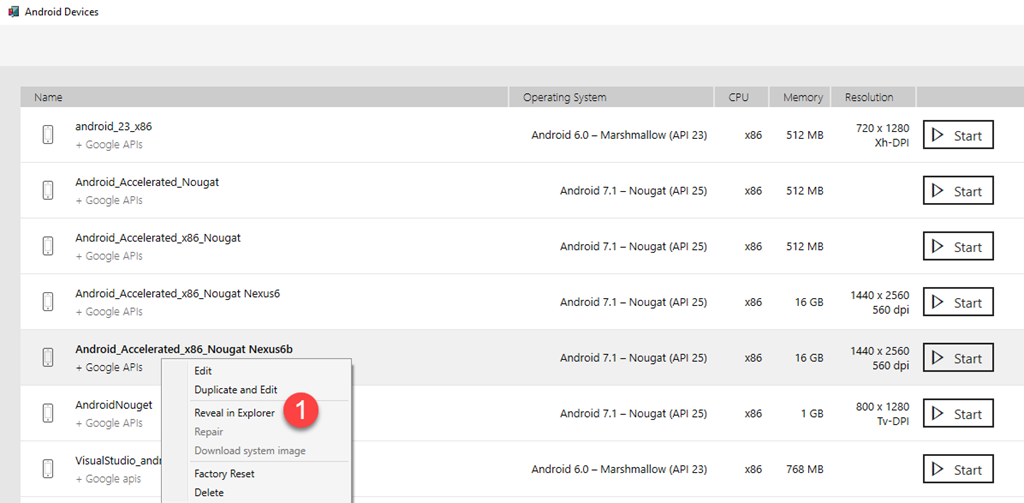Launch the VisualStudio_android emulator with Start

[x=957, y=469]
